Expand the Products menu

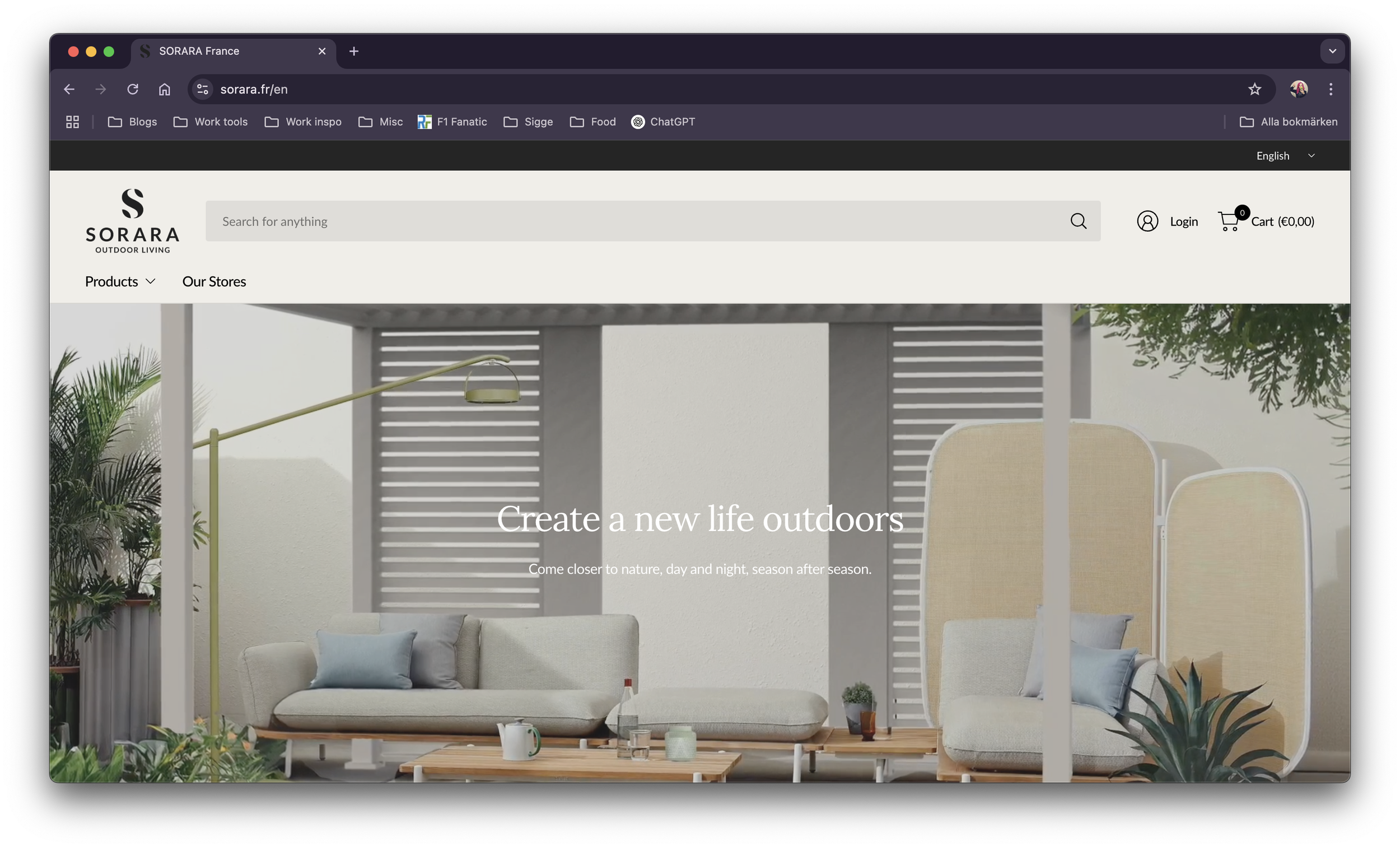pyautogui.click(x=120, y=282)
